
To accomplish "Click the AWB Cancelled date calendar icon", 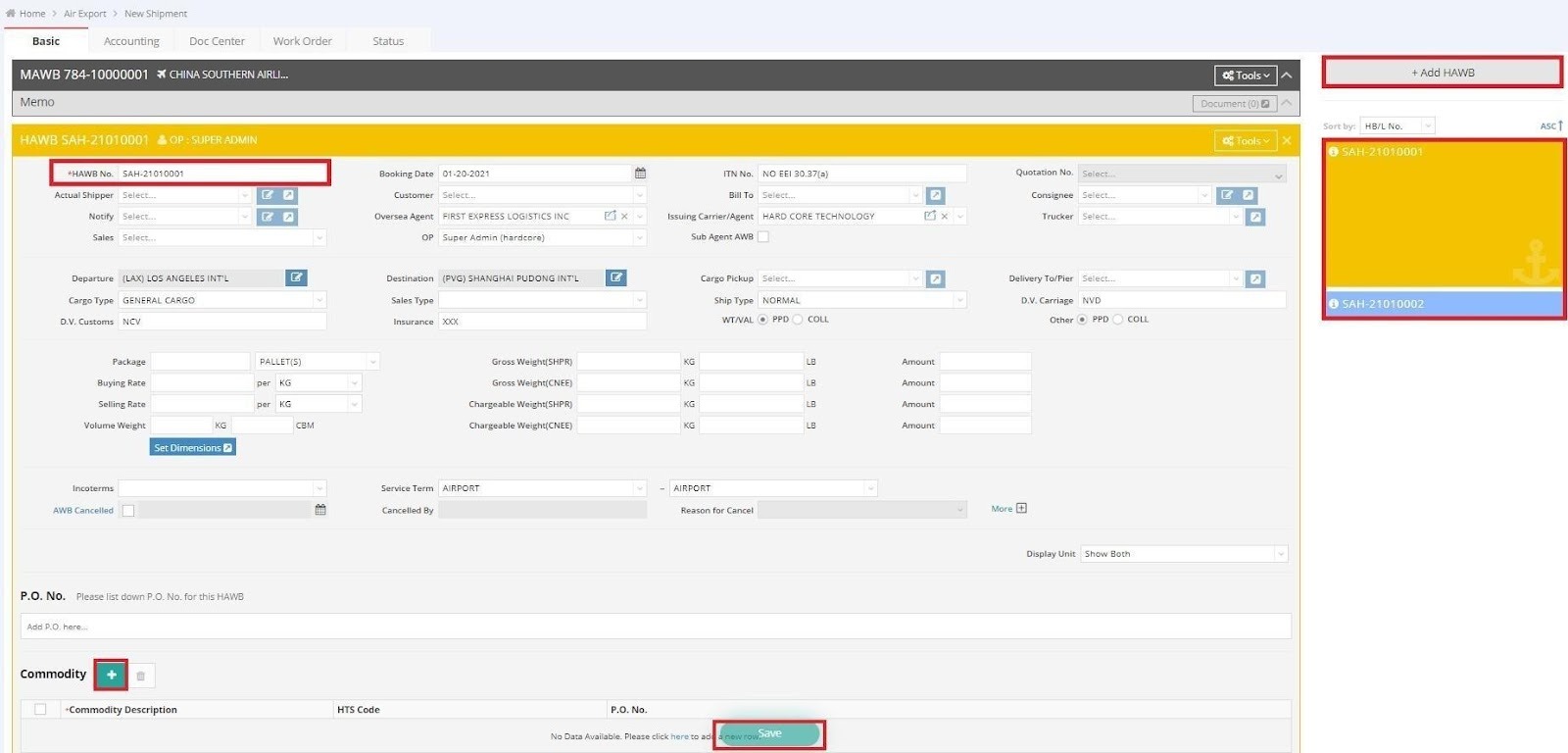I will click(320, 510).
